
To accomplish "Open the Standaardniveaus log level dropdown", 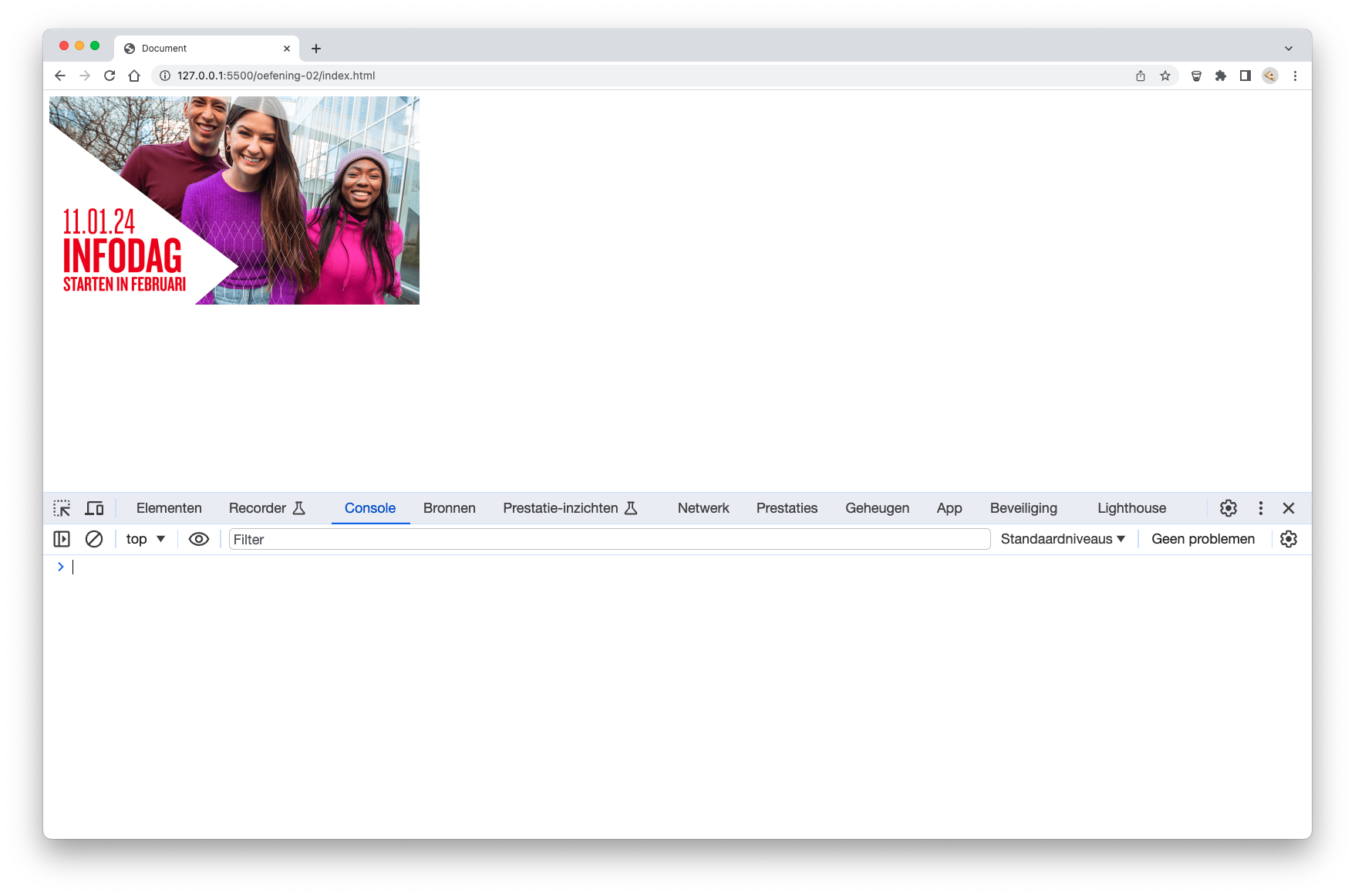I will point(1063,539).
